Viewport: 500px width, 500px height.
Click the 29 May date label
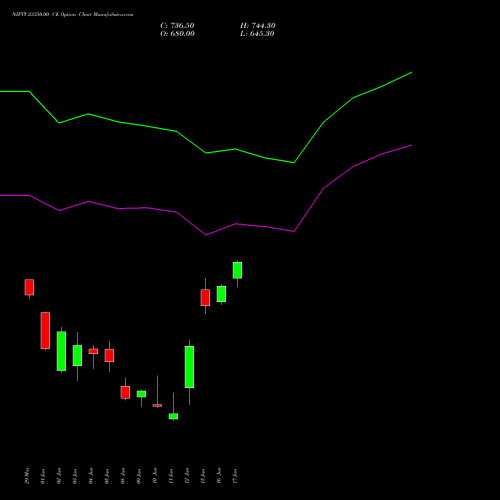27,476
